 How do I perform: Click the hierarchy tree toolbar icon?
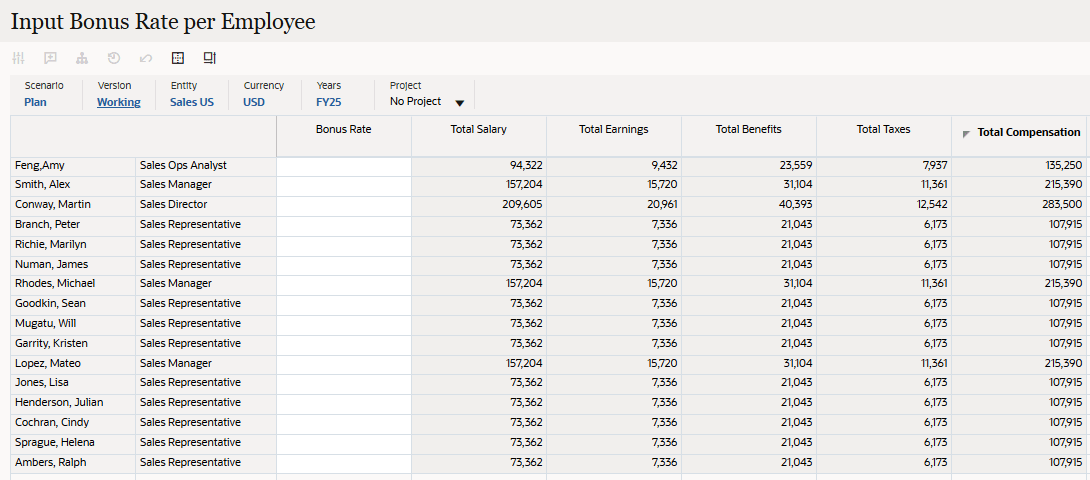82,58
